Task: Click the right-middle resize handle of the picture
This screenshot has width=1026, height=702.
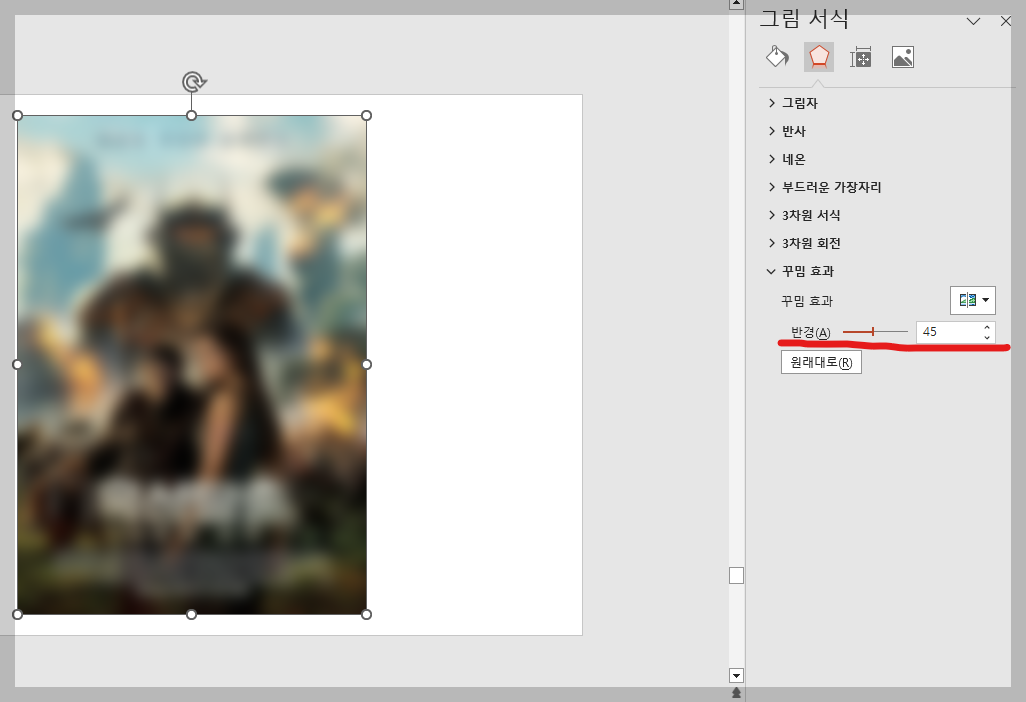Action: point(366,364)
